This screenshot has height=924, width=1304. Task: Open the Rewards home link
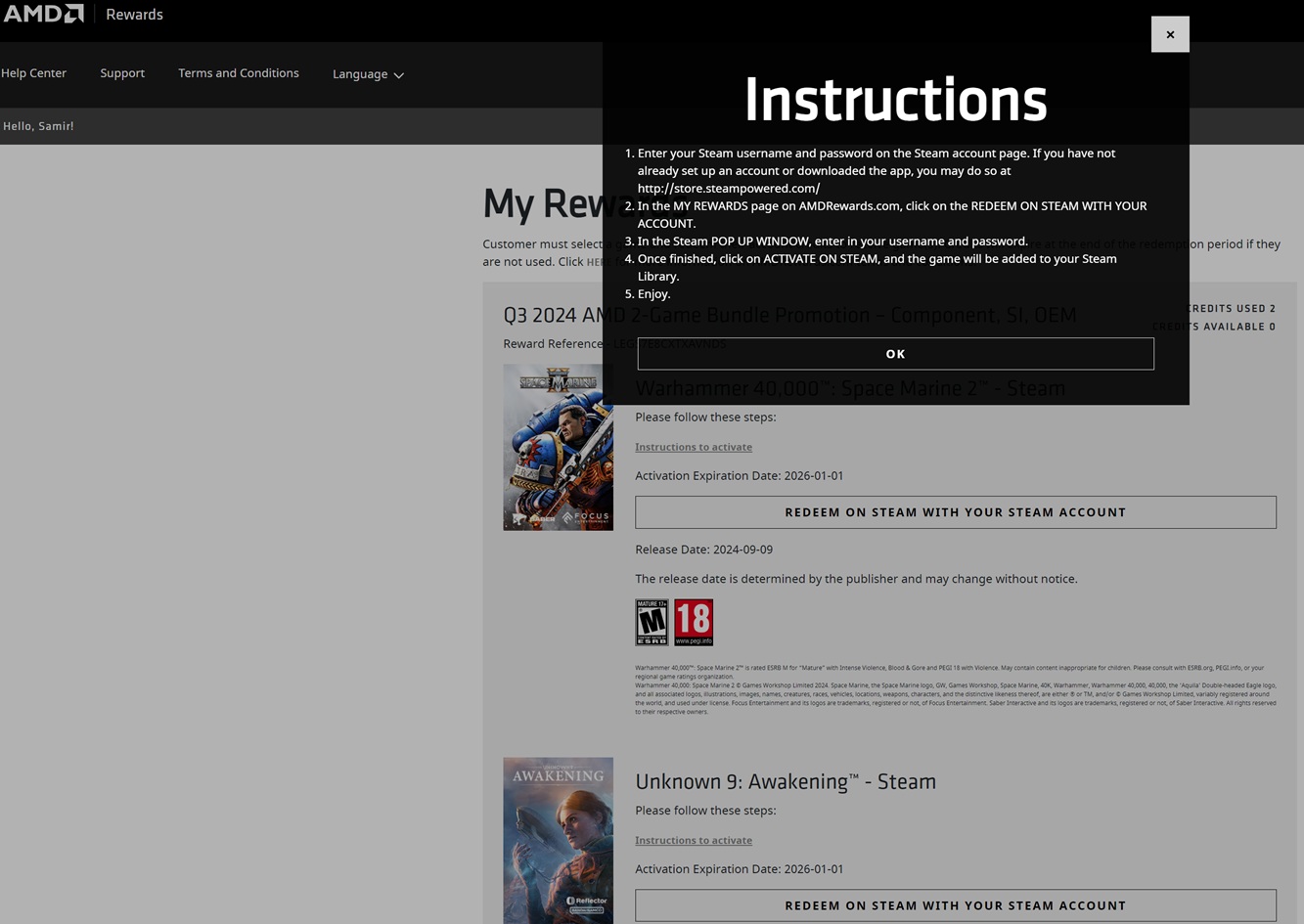[134, 15]
